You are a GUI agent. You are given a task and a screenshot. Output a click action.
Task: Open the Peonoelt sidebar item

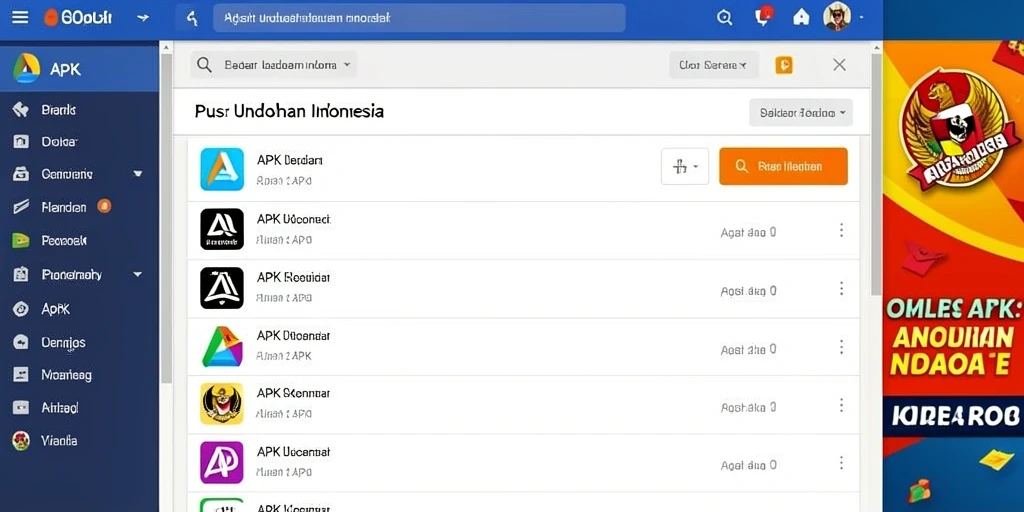pyautogui.click(x=64, y=240)
